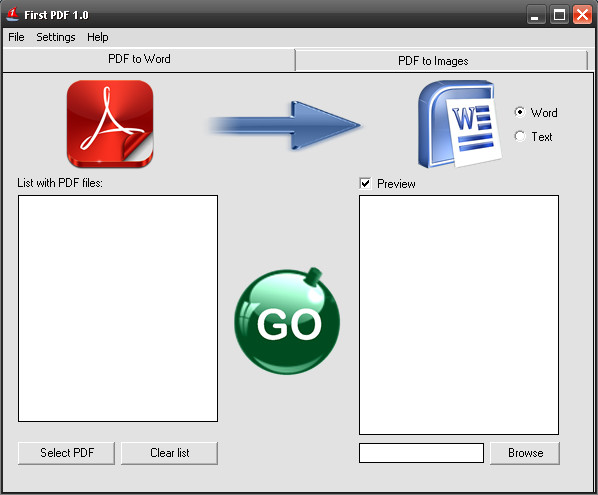Select the Word output radio button

tap(519, 112)
